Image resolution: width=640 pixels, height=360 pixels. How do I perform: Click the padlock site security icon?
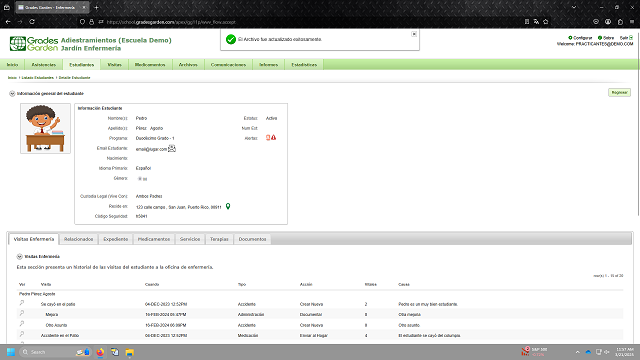point(91,22)
